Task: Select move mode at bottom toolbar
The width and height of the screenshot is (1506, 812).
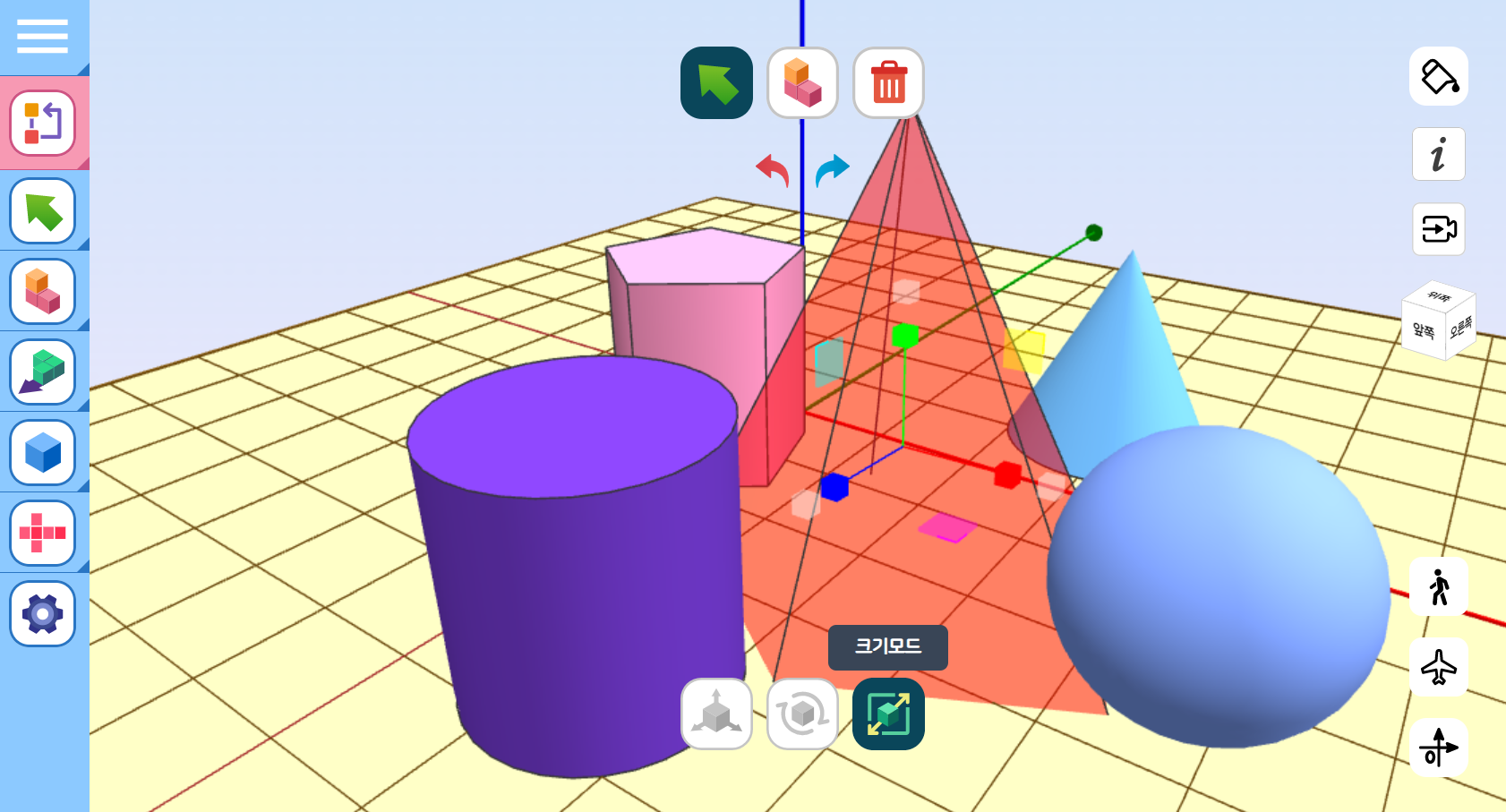Action: [x=716, y=714]
